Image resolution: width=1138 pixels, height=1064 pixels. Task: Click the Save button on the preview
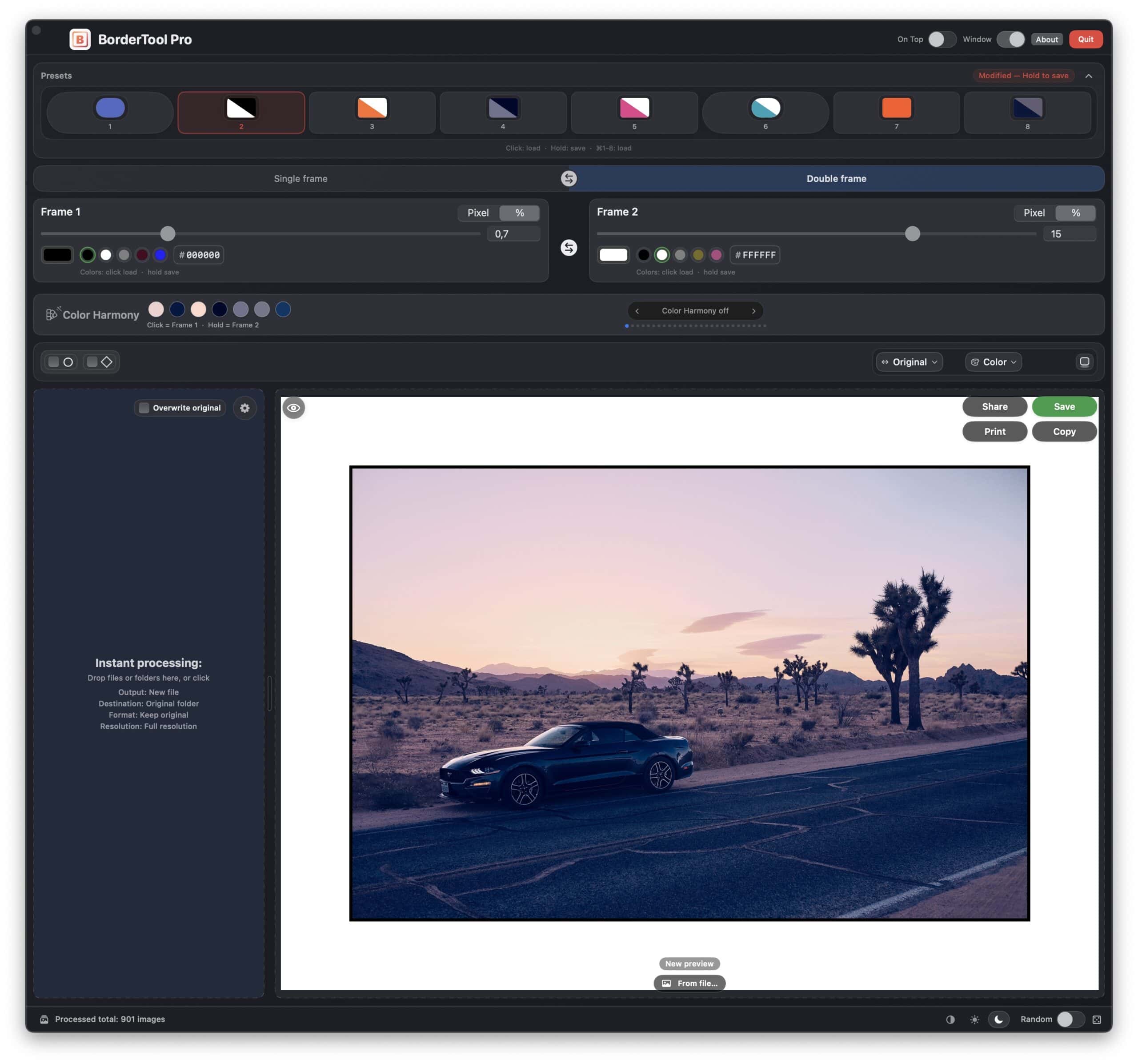[x=1064, y=406]
